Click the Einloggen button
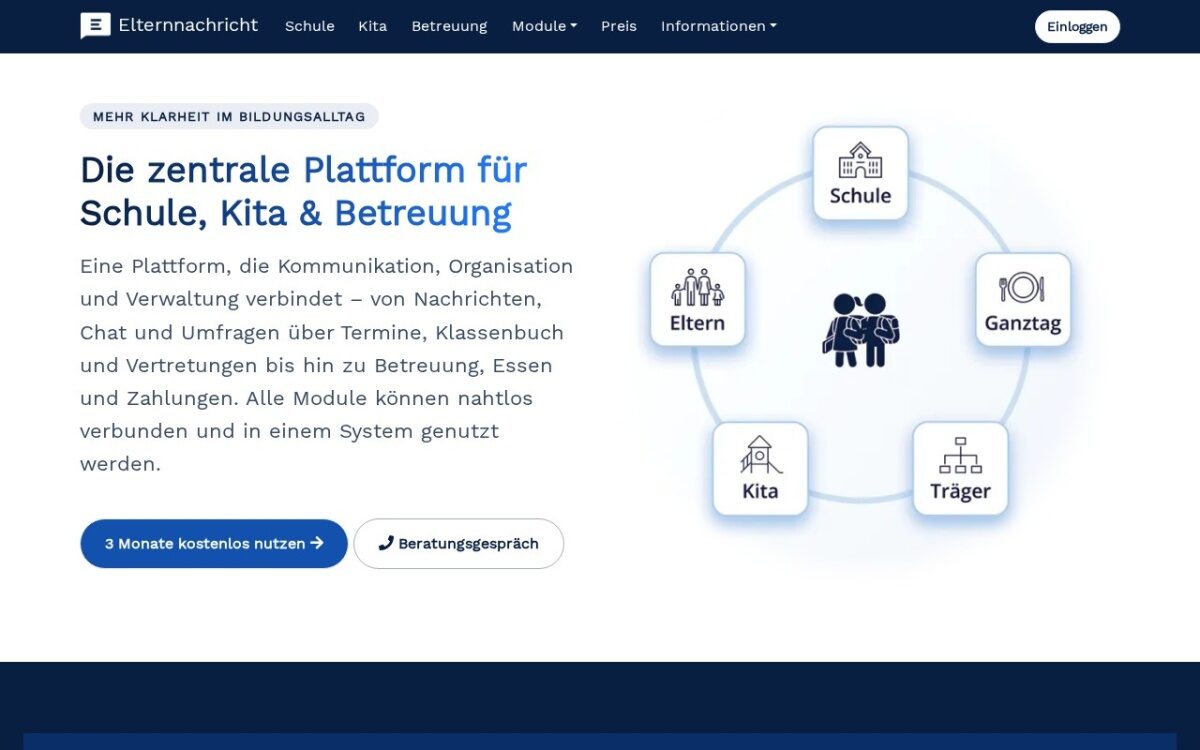This screenshot has height=750, width=1200. pos(1077,27)
